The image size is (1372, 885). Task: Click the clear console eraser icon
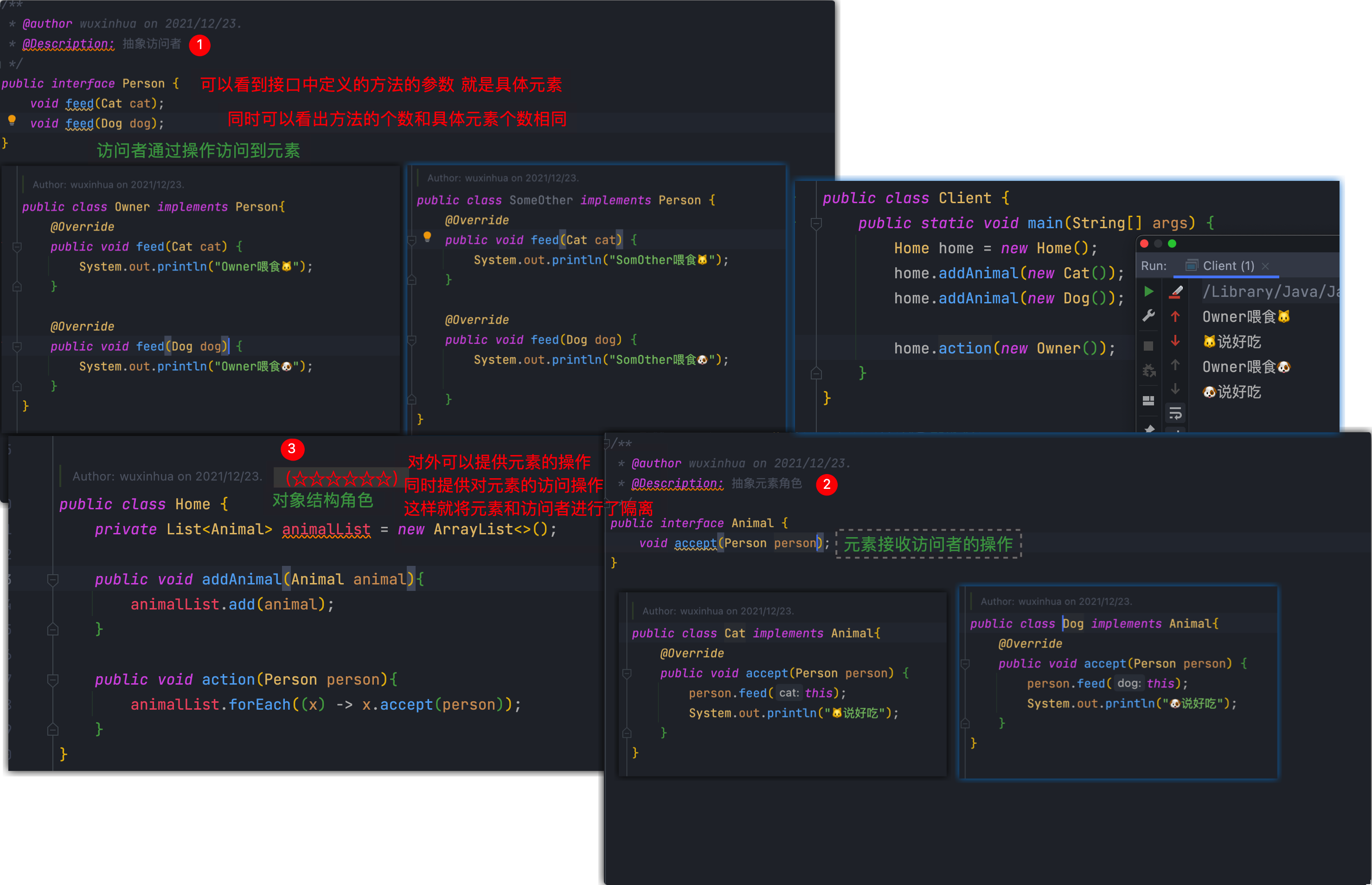pos(1175,292)
